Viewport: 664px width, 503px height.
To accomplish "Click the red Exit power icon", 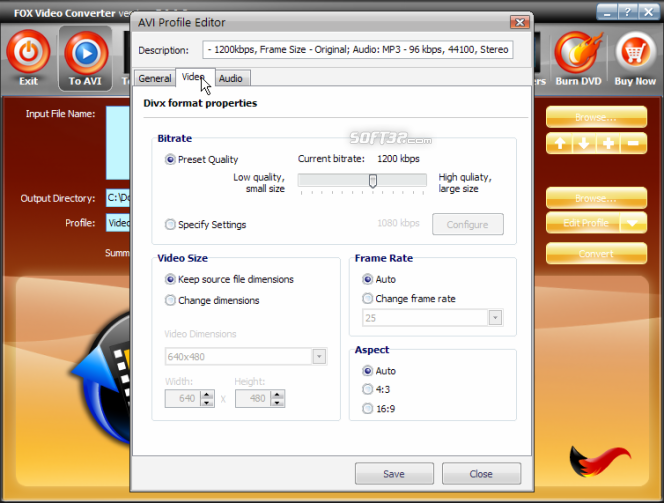I will pyautogui.click(x=28, y=52).
